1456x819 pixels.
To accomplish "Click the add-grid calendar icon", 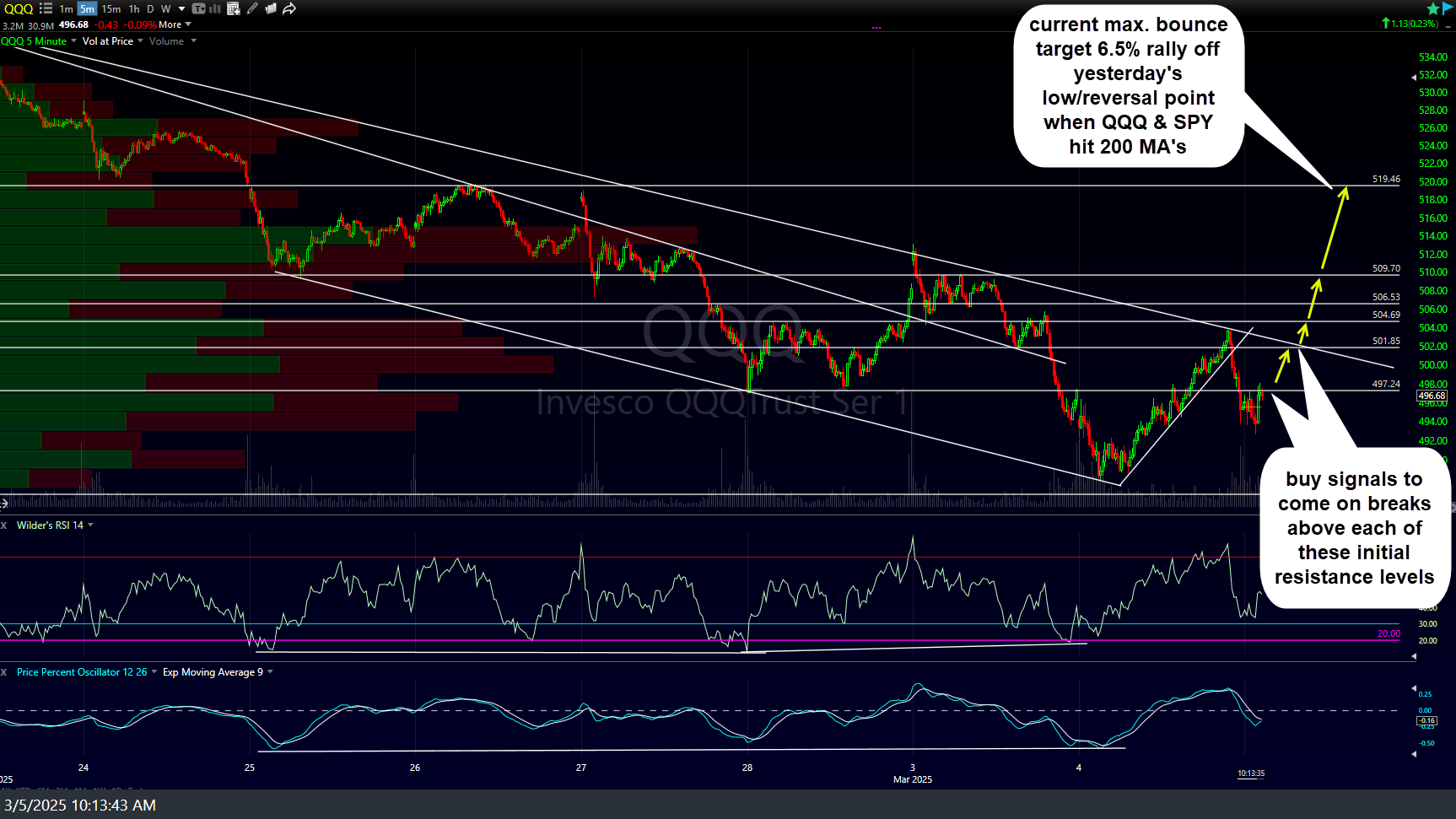I will coord(234,8).
